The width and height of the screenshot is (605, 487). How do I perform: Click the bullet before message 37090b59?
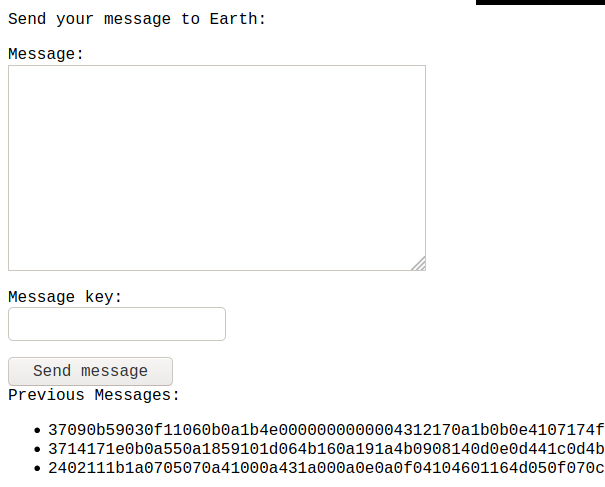[37, 430]
